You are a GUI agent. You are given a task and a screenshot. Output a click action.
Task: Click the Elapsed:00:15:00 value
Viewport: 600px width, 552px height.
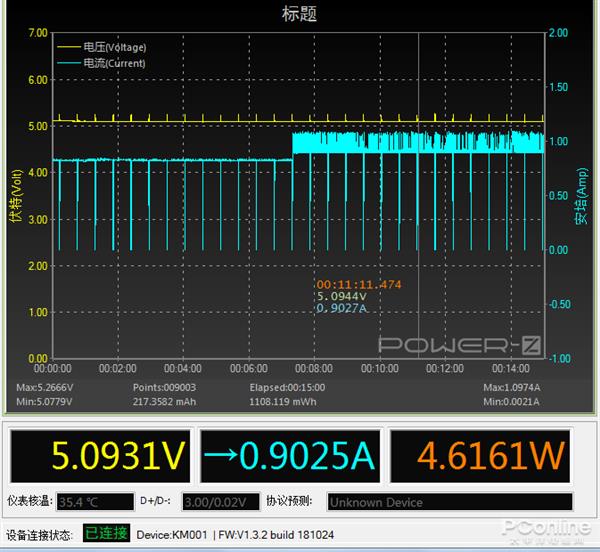[287, 388]
